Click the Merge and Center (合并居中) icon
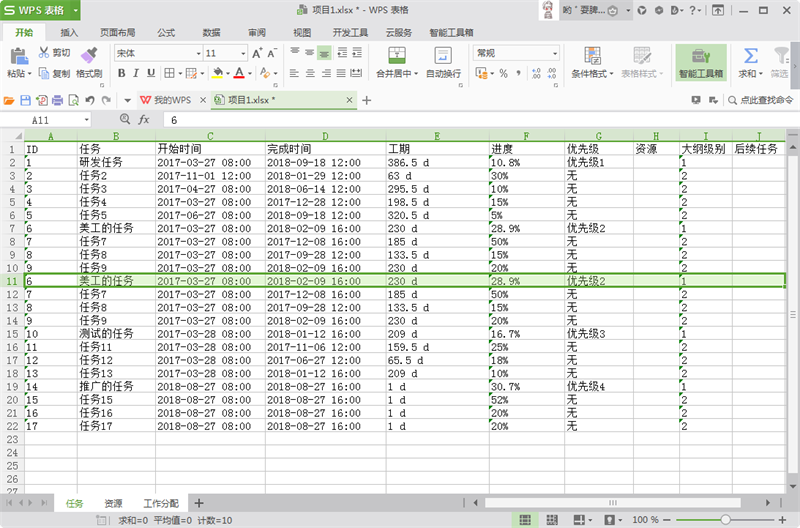Viewport: 800px width, 528px height. coord(396,55)
